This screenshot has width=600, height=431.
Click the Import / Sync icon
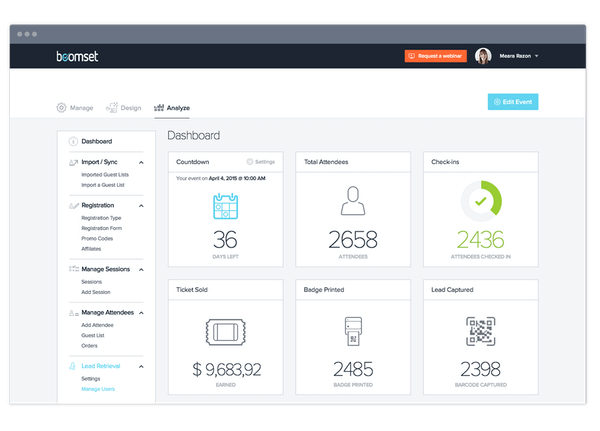coord(73,162)
